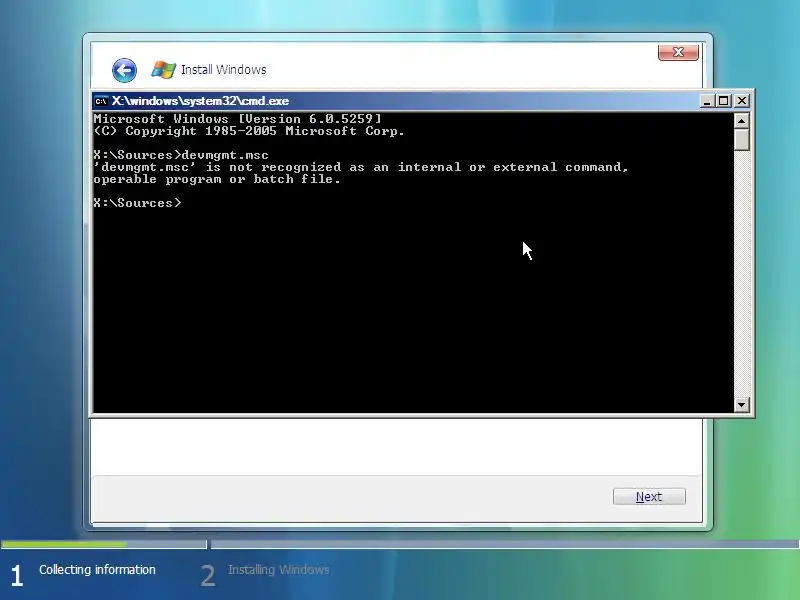Click the 'operable program or batch file' line
800x600 pixels.
tap(217, 180)
